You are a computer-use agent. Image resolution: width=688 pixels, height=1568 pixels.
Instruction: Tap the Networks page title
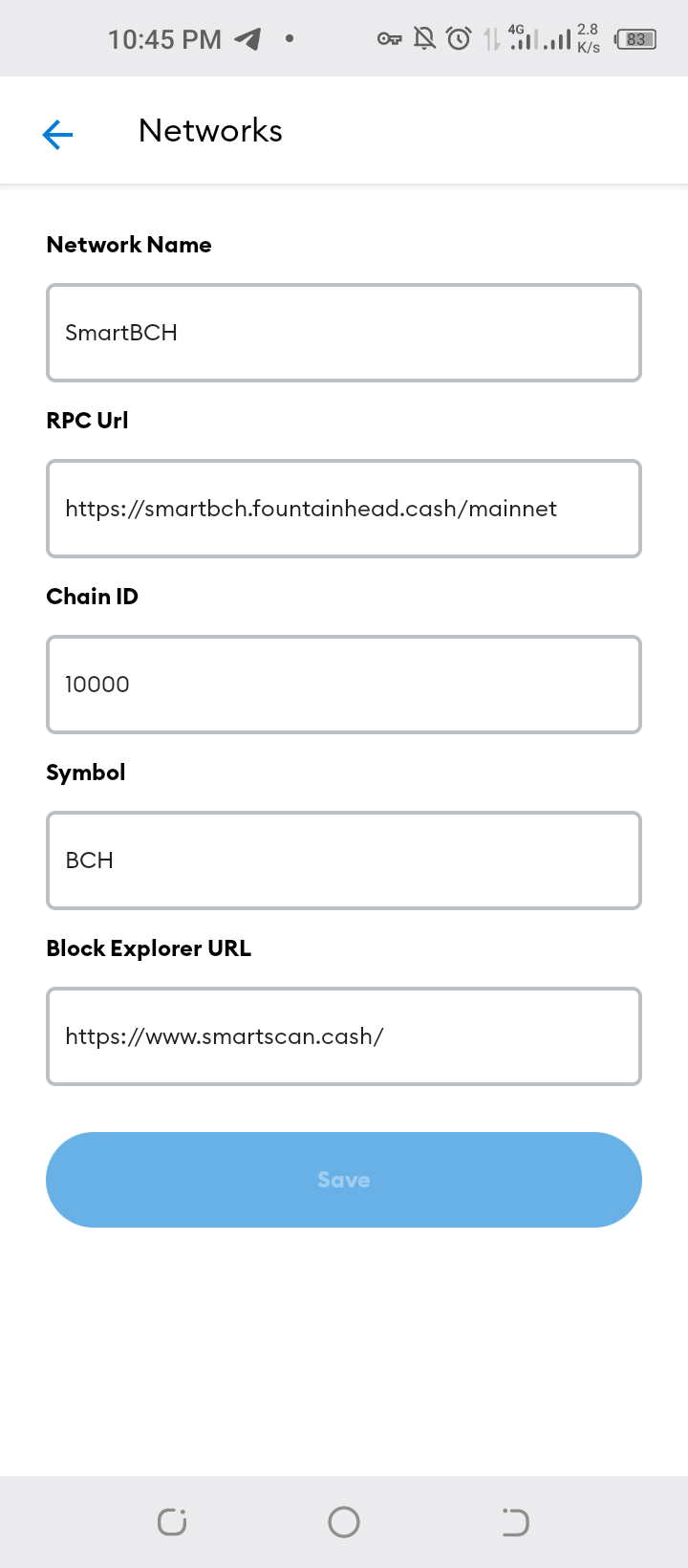[210, 131]
